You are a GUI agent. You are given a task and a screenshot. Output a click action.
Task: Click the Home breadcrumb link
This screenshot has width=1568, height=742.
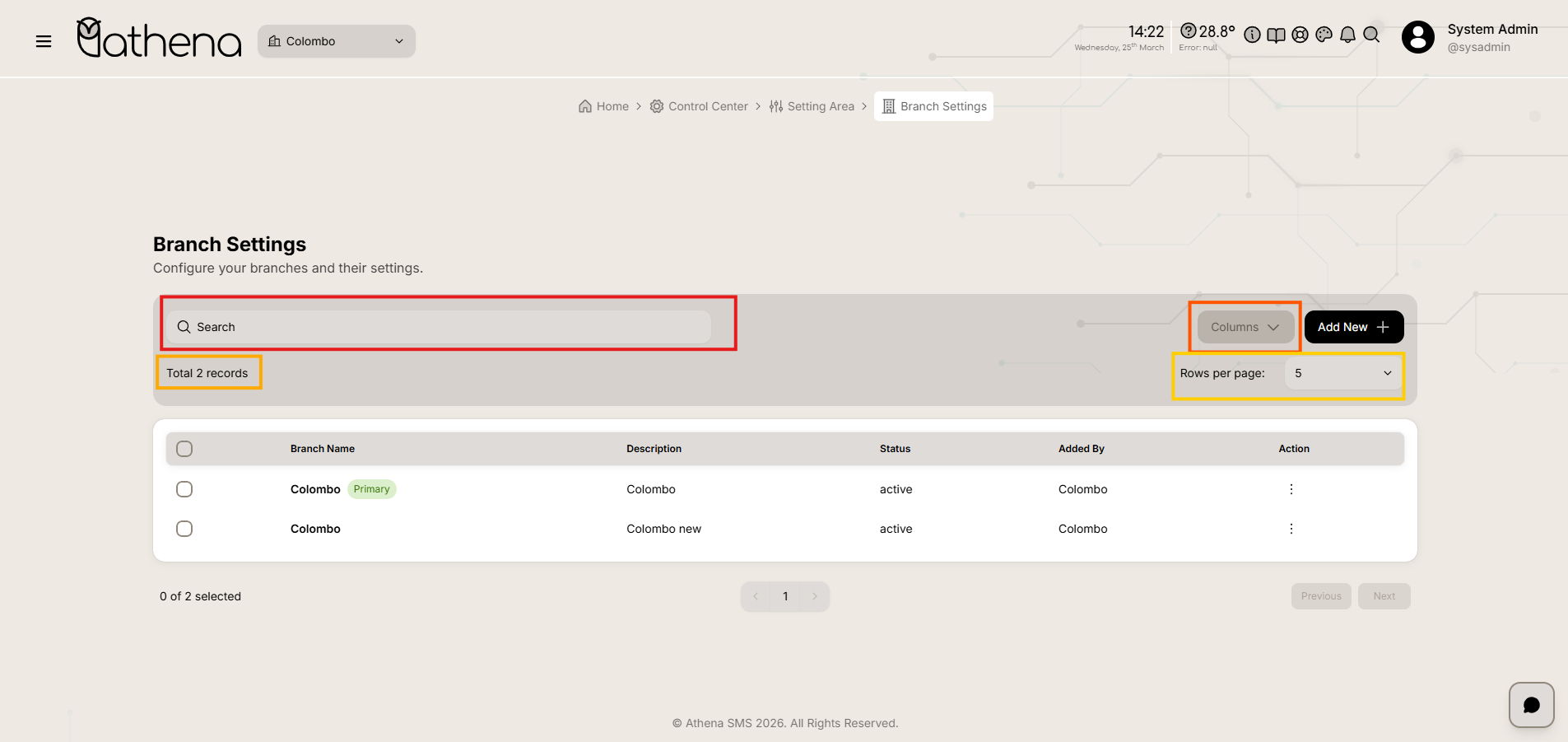click(x=603, y=106)
